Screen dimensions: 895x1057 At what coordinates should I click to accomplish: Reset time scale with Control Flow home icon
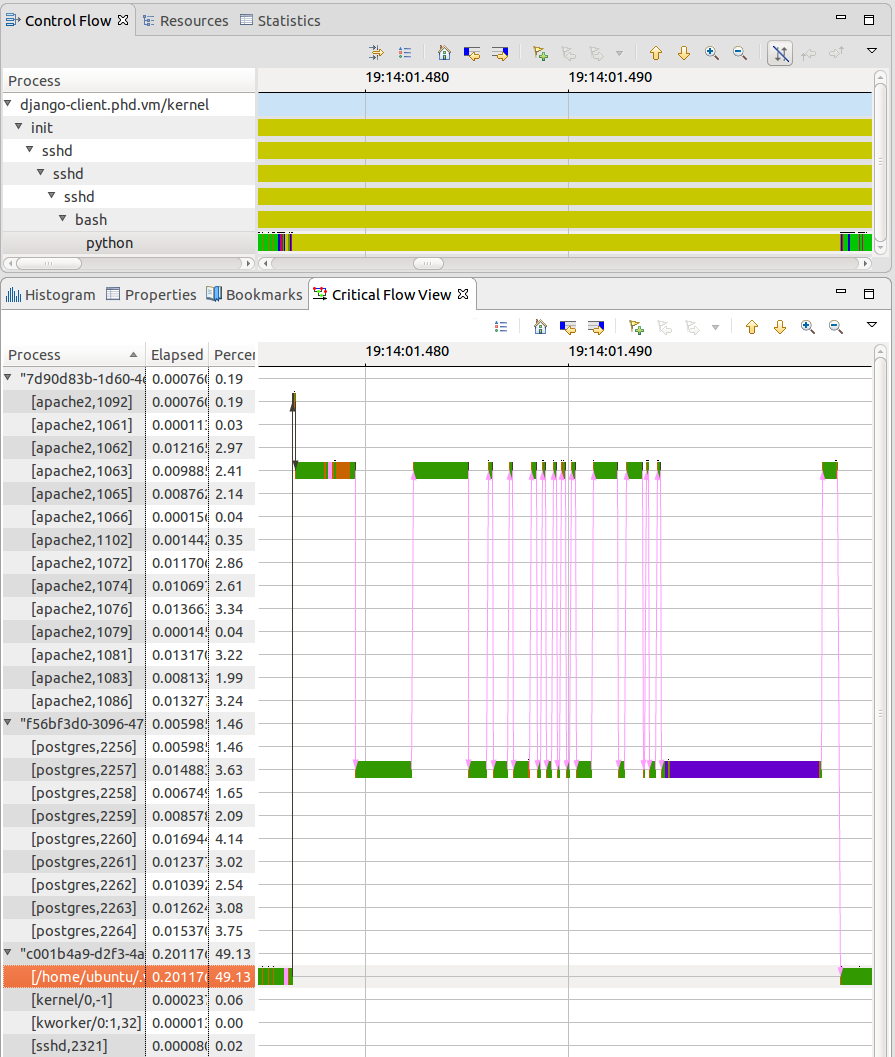[x=444, y=53]
